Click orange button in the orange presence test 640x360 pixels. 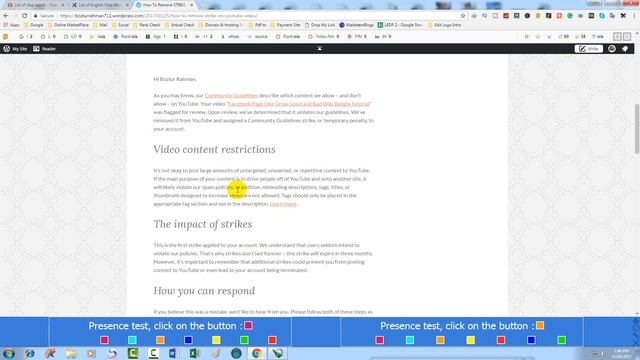(440, 340)
